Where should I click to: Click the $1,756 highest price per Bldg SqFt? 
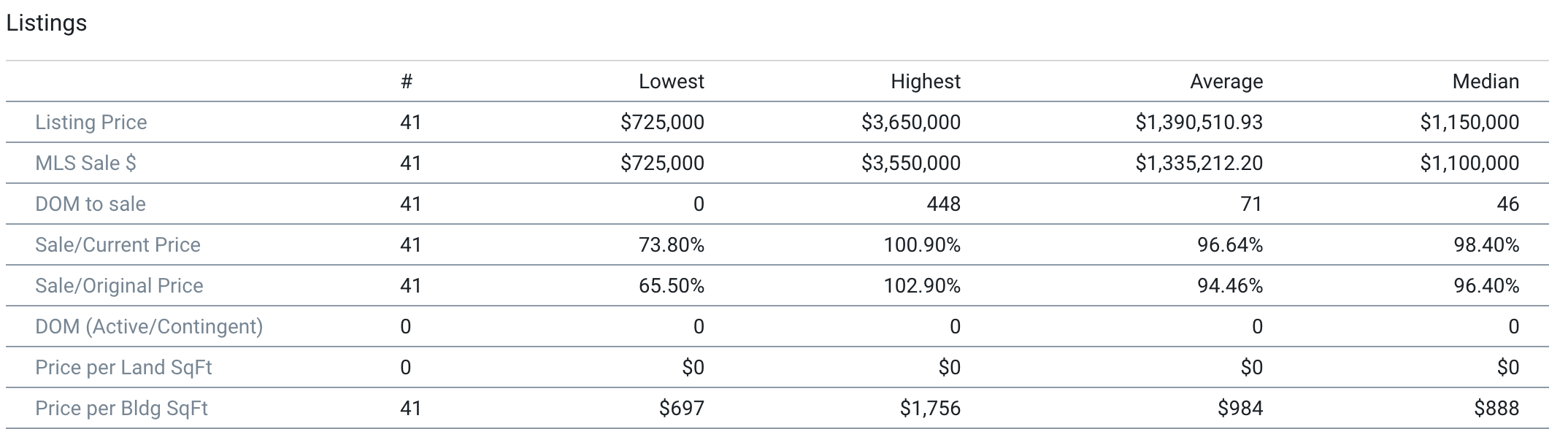click(930, 409)
